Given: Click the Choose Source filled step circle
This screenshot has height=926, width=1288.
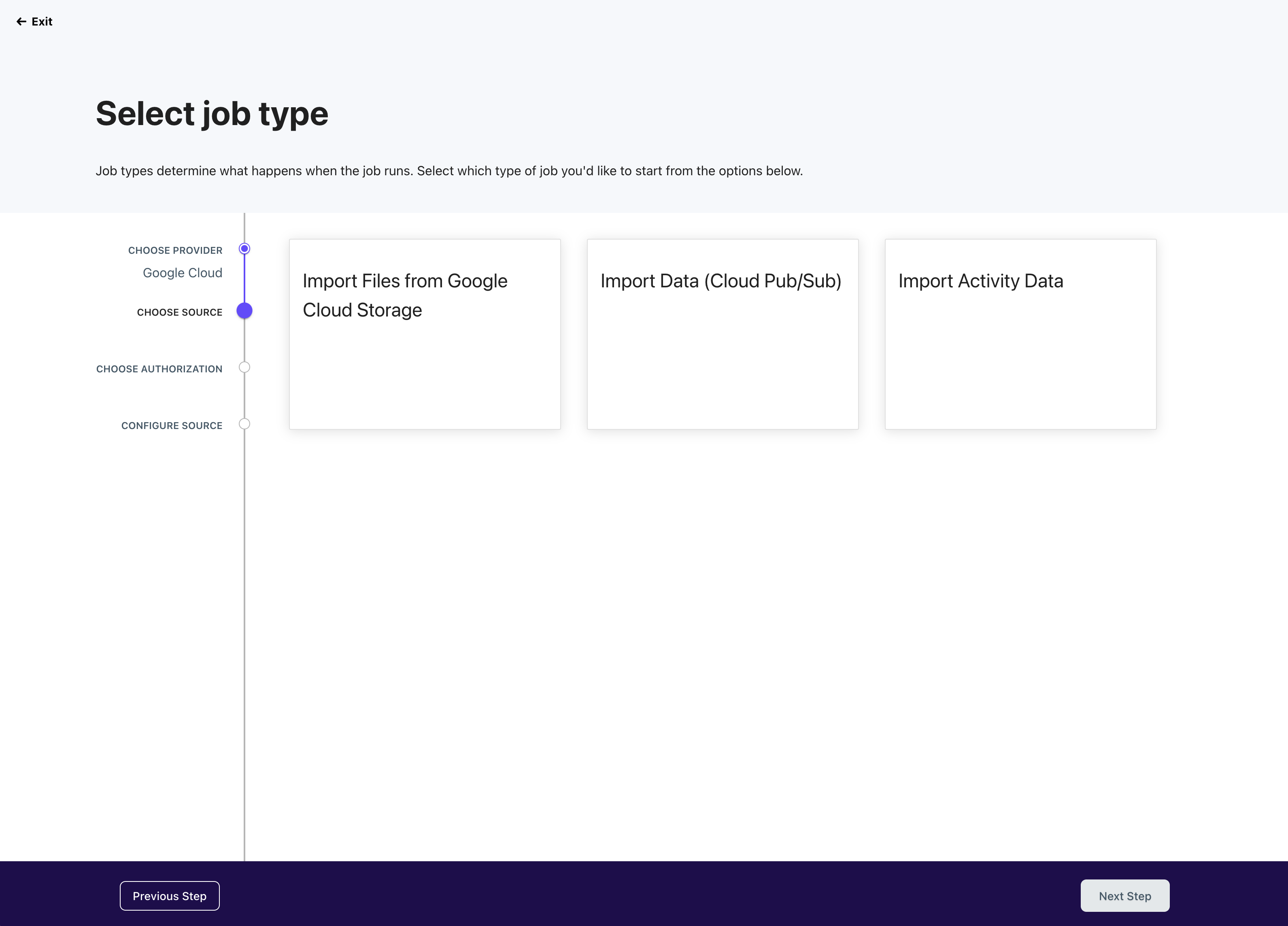Looking at the screenshot, I should (x=244, y=310).
